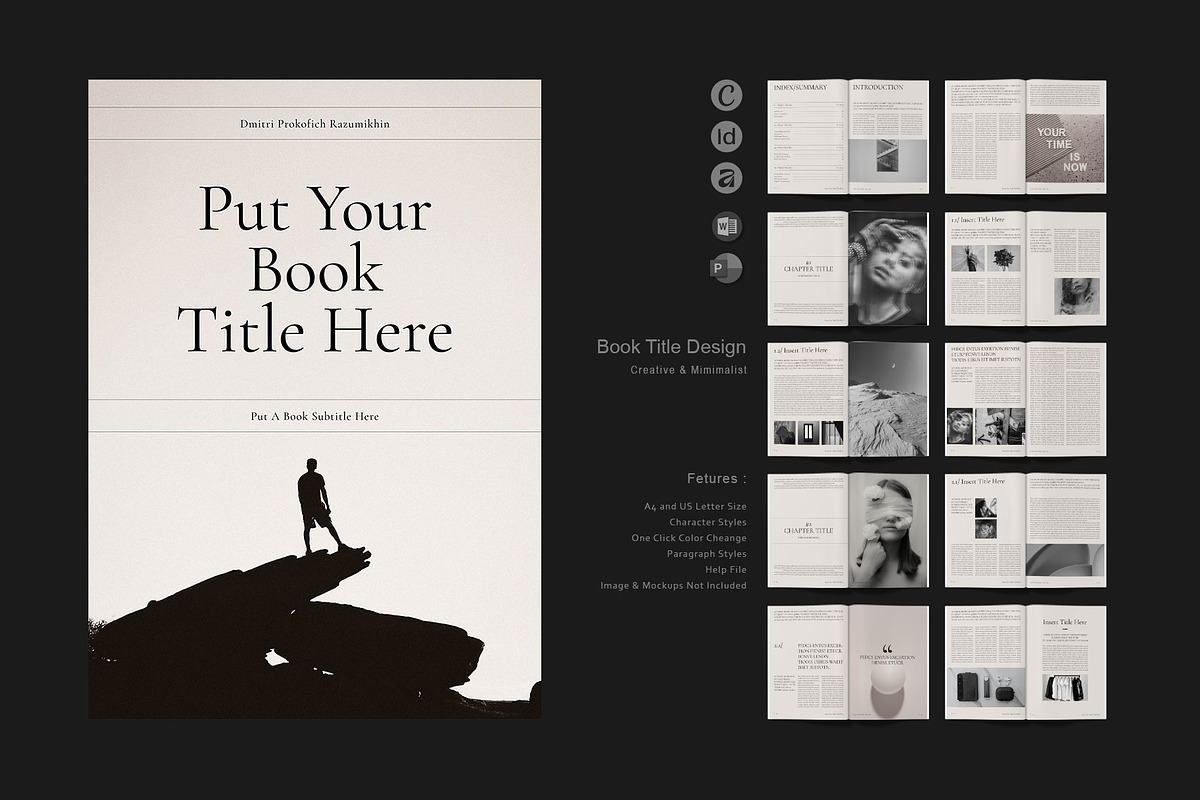The width and height of the screenshot is (1200, 800).
Task: Click the InDesign "Id" icon
Action: pyautogui.click(x=727, y=136)
